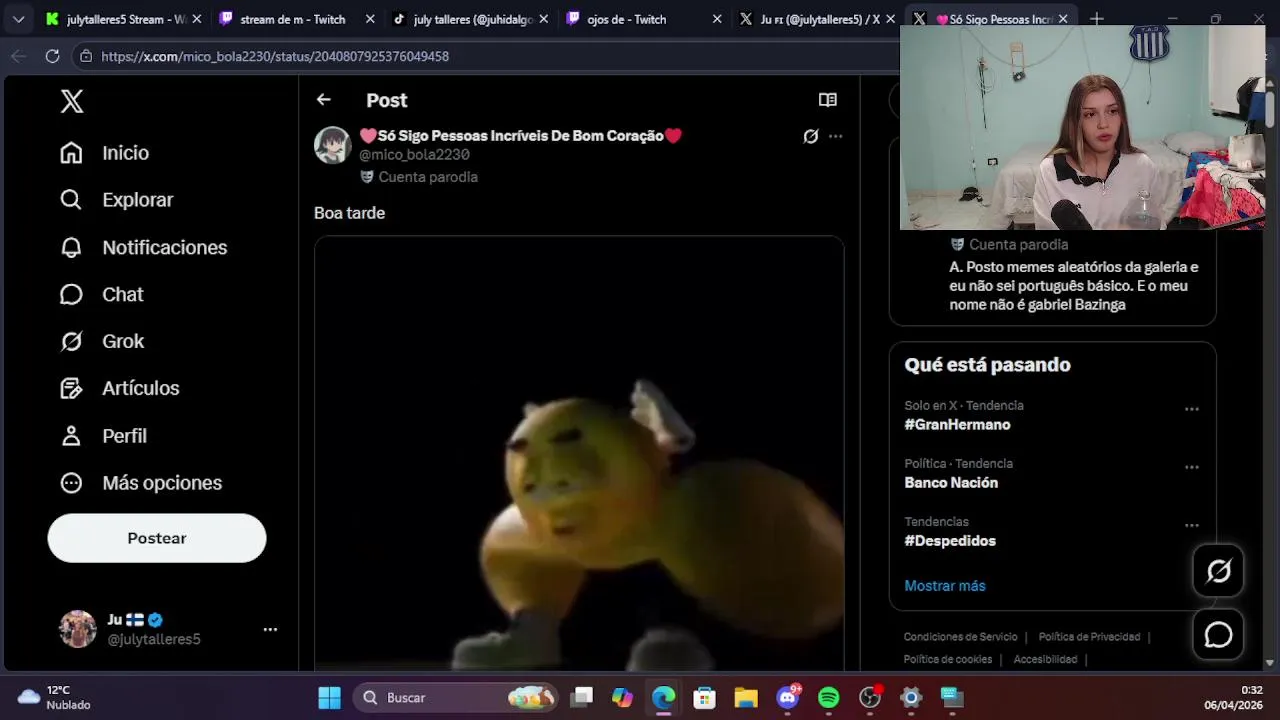Click the browser back arrow

(x=18, y=56)
